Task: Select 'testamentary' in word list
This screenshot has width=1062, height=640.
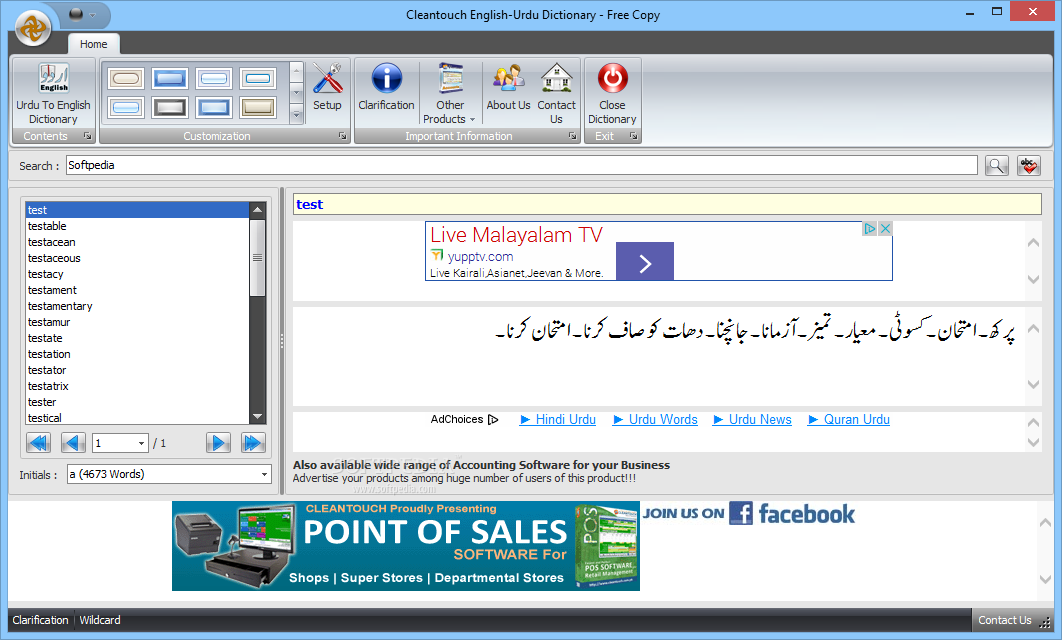Action: [137, 306]
